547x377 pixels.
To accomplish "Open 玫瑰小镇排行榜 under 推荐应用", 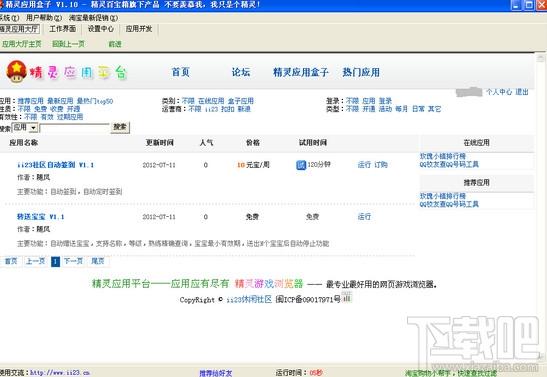I will (443, 196).
